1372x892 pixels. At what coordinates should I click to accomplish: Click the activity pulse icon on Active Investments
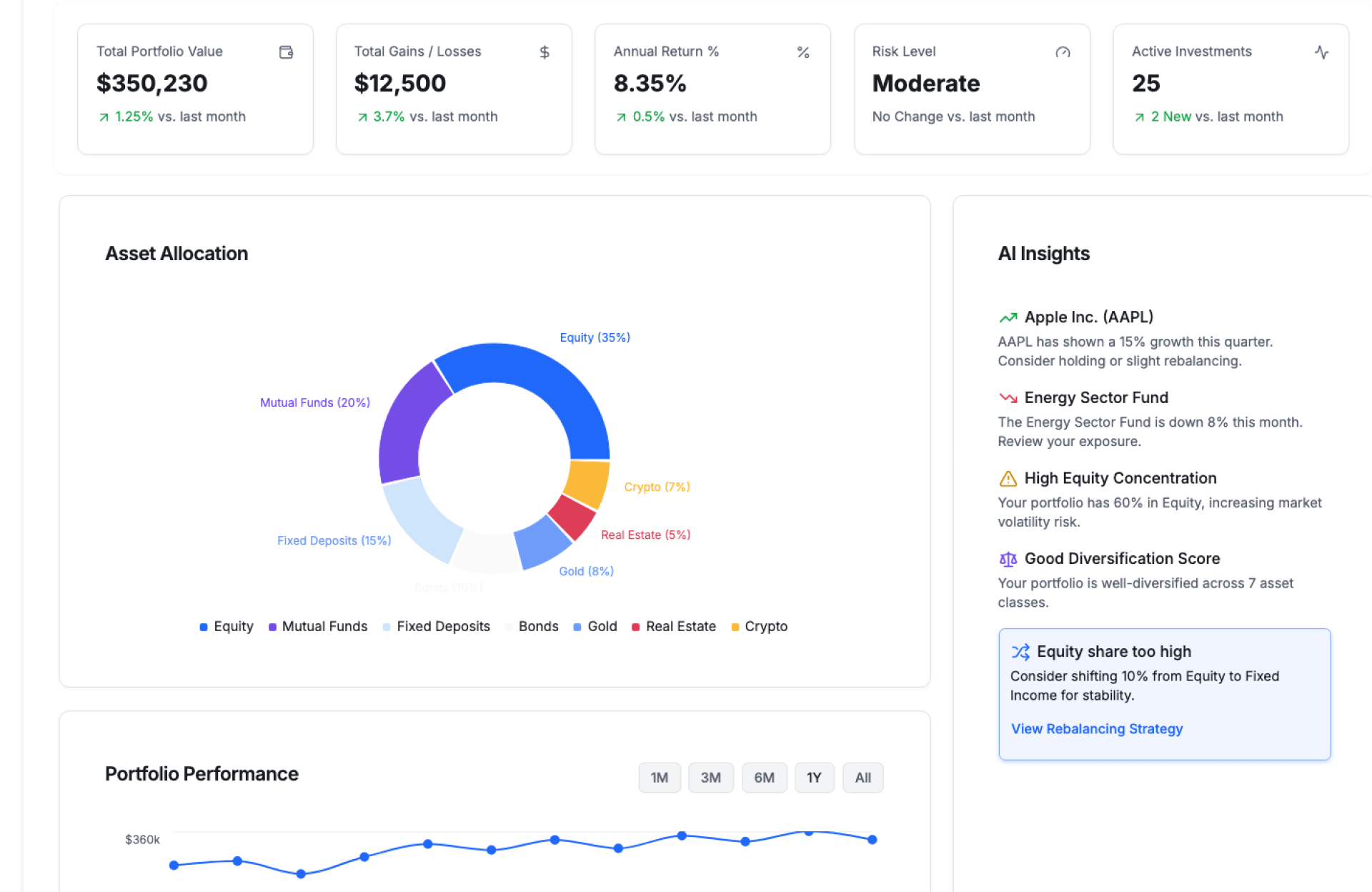[x=1321, y=52]
